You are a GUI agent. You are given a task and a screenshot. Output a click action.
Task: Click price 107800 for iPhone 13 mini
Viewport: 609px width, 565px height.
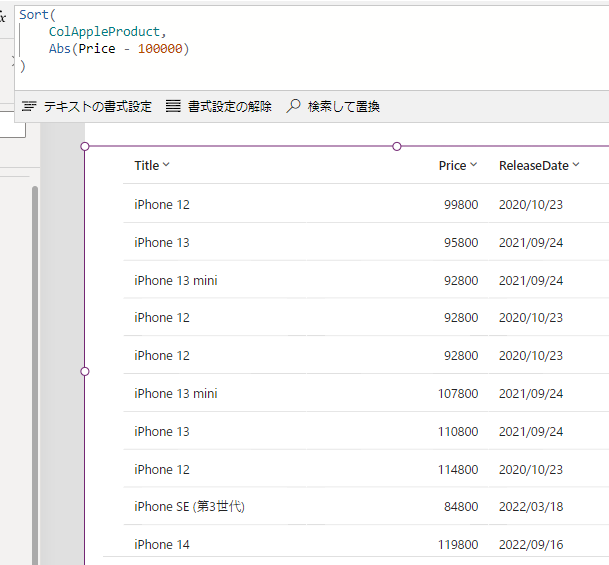pyautogui.click(x=458, y=393)
